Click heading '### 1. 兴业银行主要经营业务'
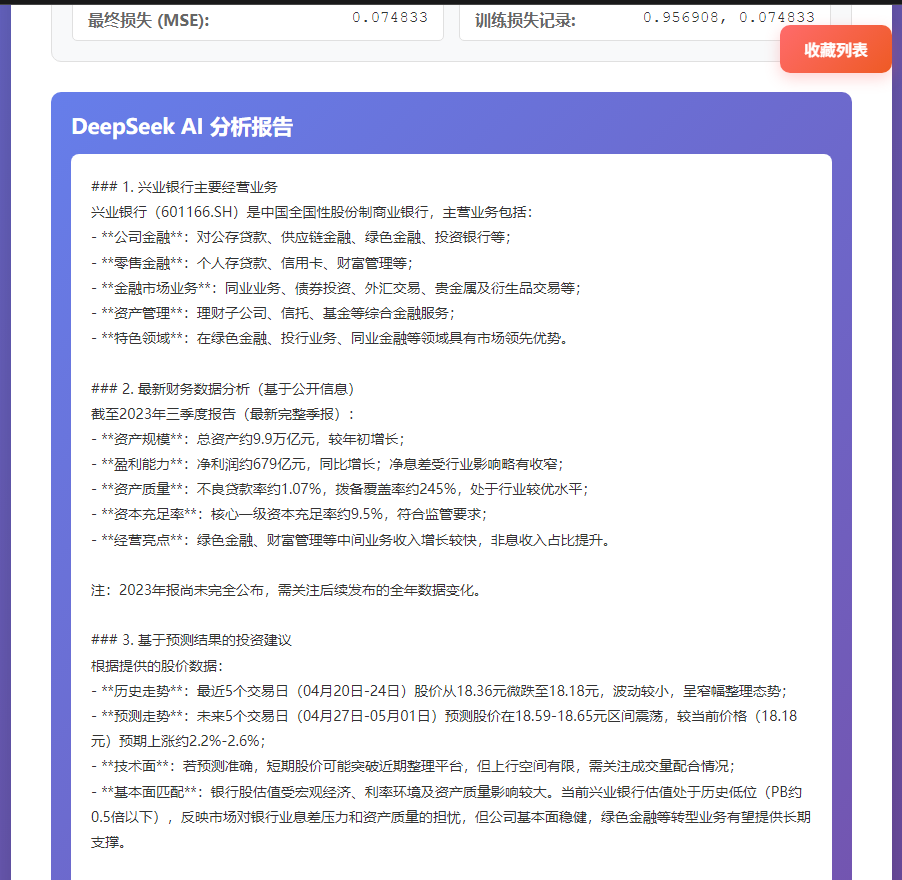This screenshot has height=880, width=902. pos(184,187)
